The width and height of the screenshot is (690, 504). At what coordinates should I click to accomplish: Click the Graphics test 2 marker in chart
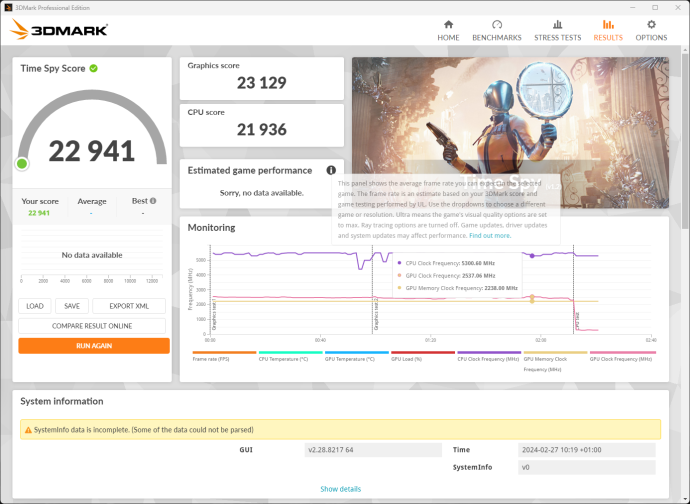click(376, 314)
